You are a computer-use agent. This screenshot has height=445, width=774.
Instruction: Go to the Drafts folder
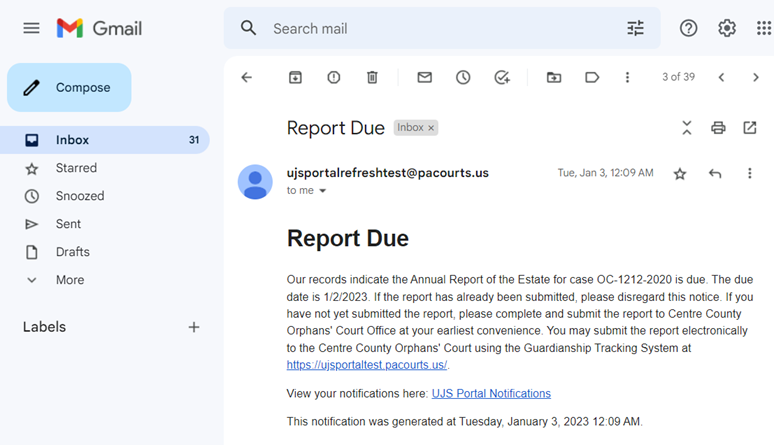click(x=72, y=252)
